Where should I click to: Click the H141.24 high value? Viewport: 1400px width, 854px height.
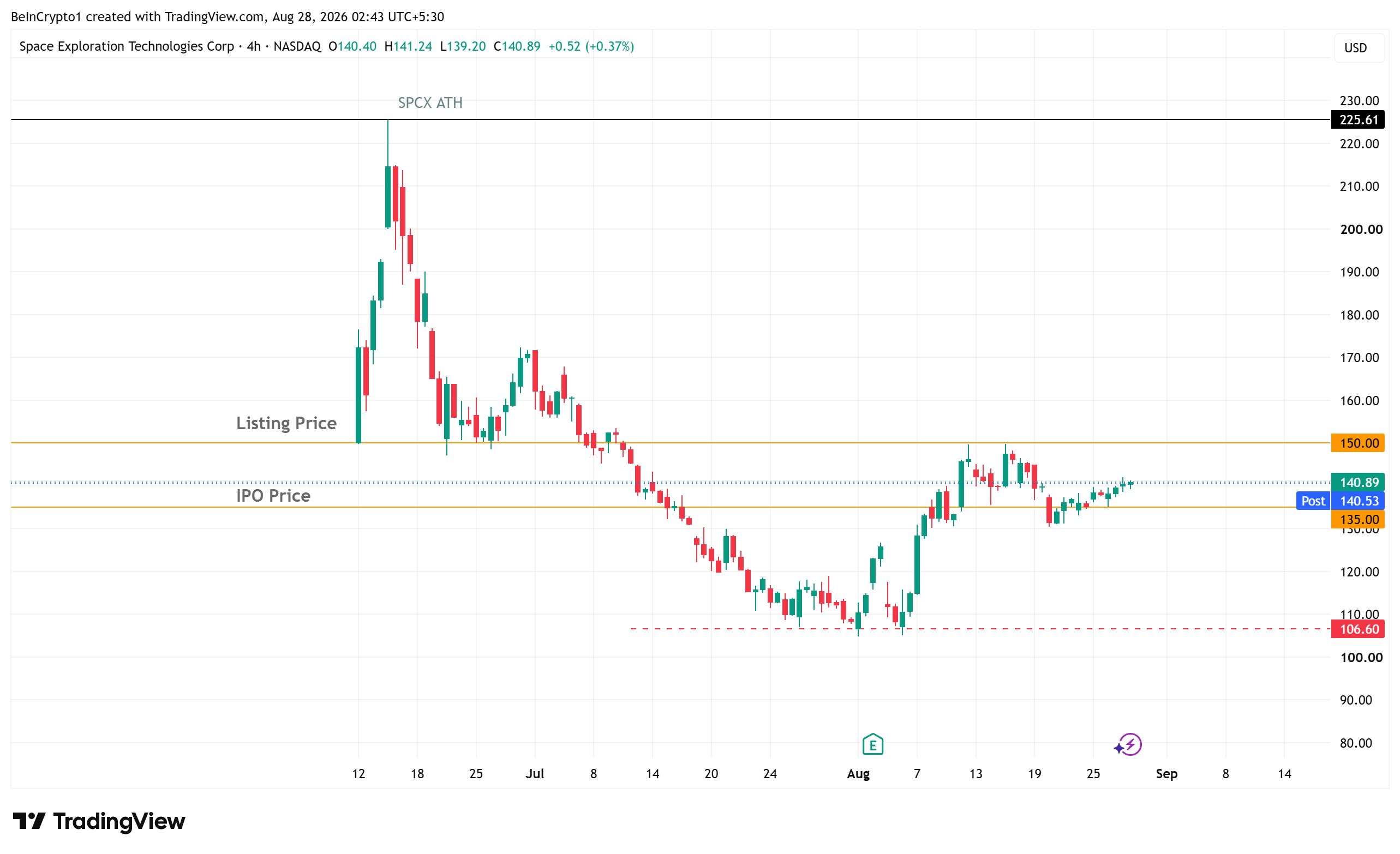point(408,46)
